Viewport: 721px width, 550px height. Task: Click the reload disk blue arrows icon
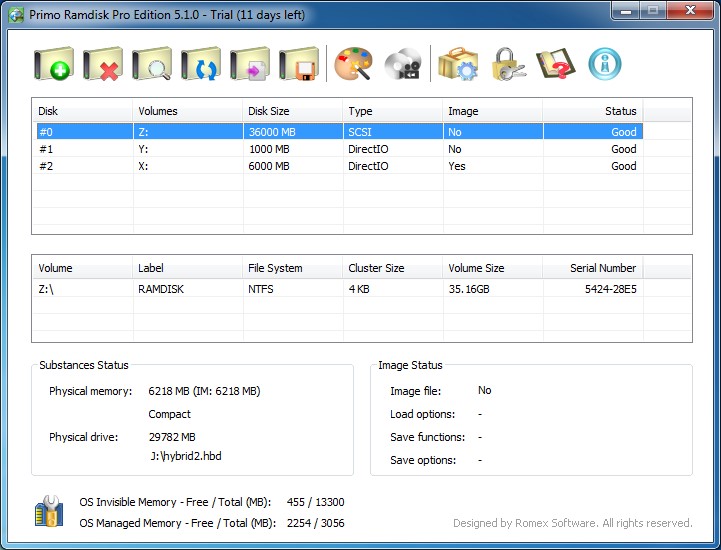(201, 64)
